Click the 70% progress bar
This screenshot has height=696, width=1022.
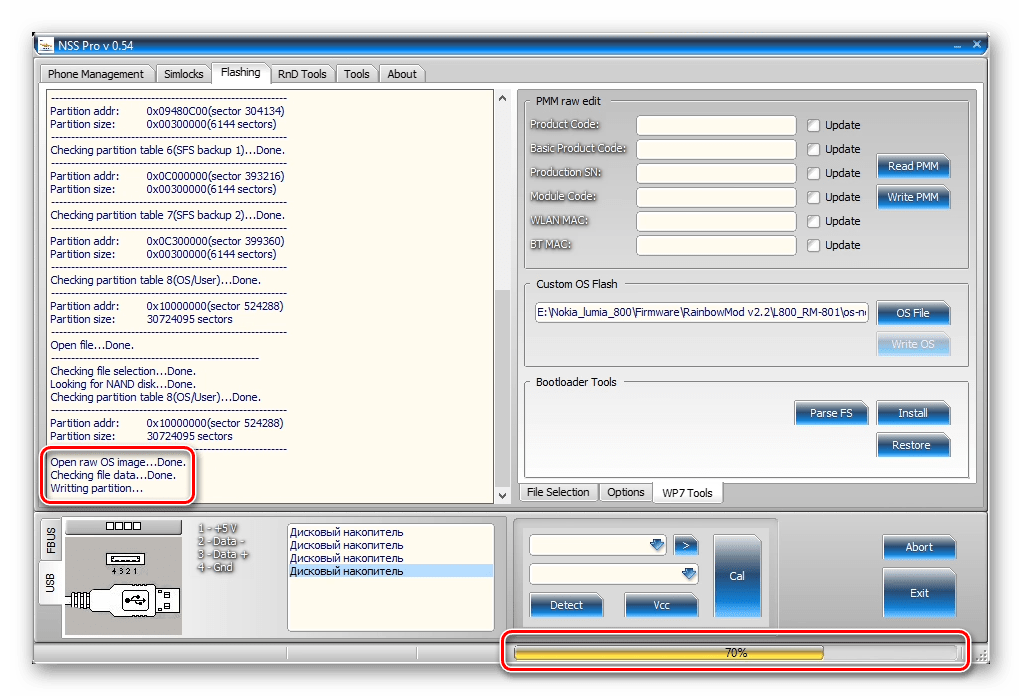click(x=736, y=652)
